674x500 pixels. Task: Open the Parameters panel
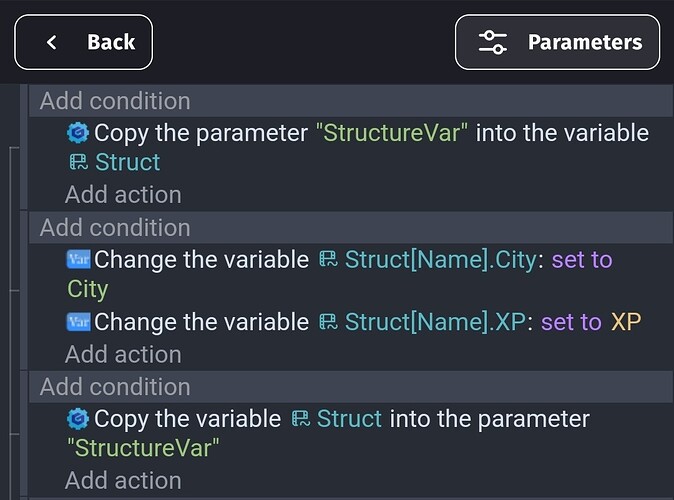tap(558, 42)
